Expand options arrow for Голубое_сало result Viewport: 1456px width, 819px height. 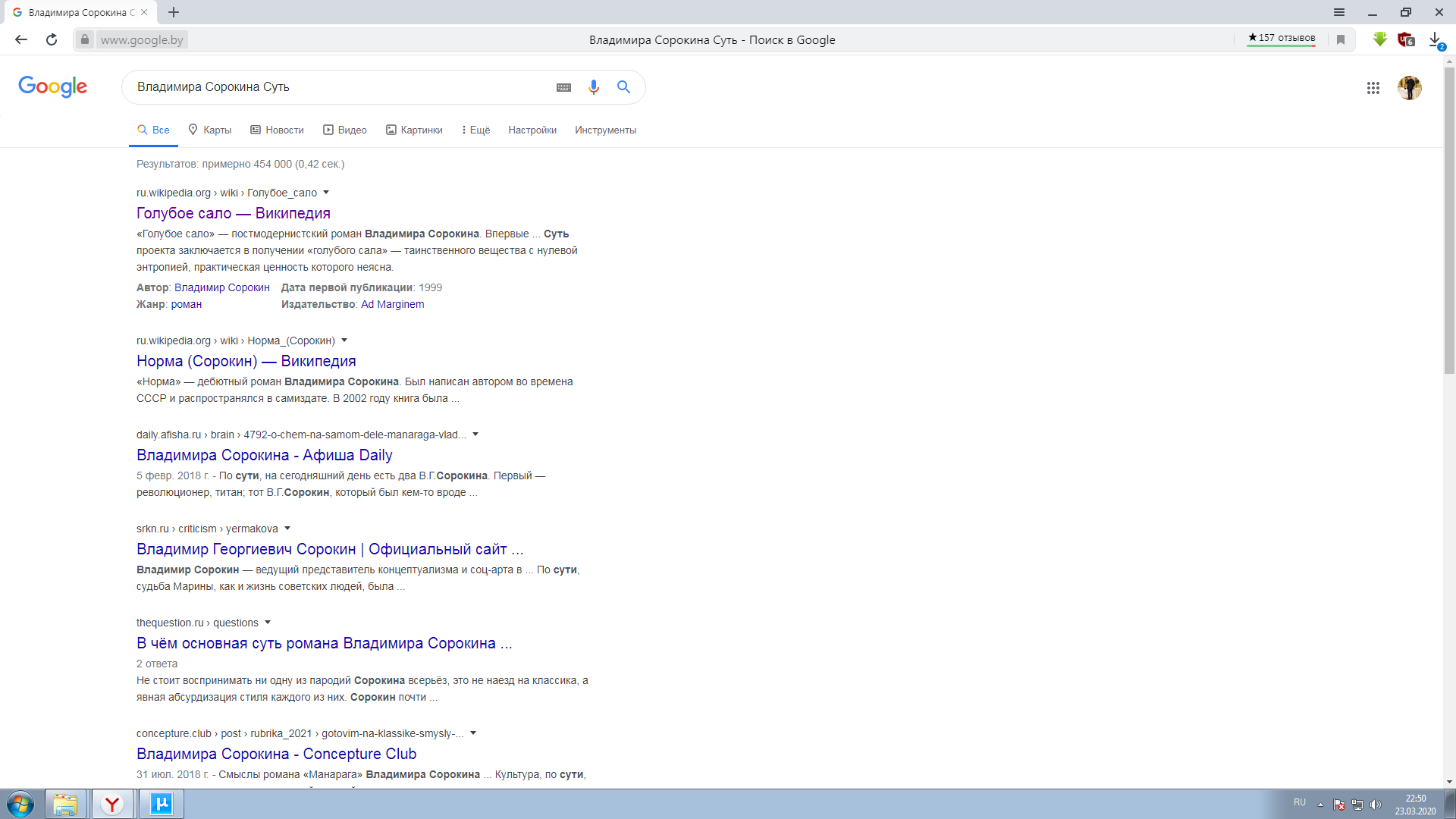(x=326, y=193)
